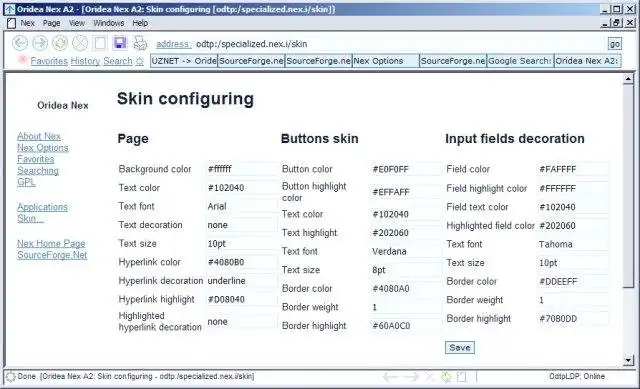Reload the page with the toolbar refresh icon

(x=60, y=43)
